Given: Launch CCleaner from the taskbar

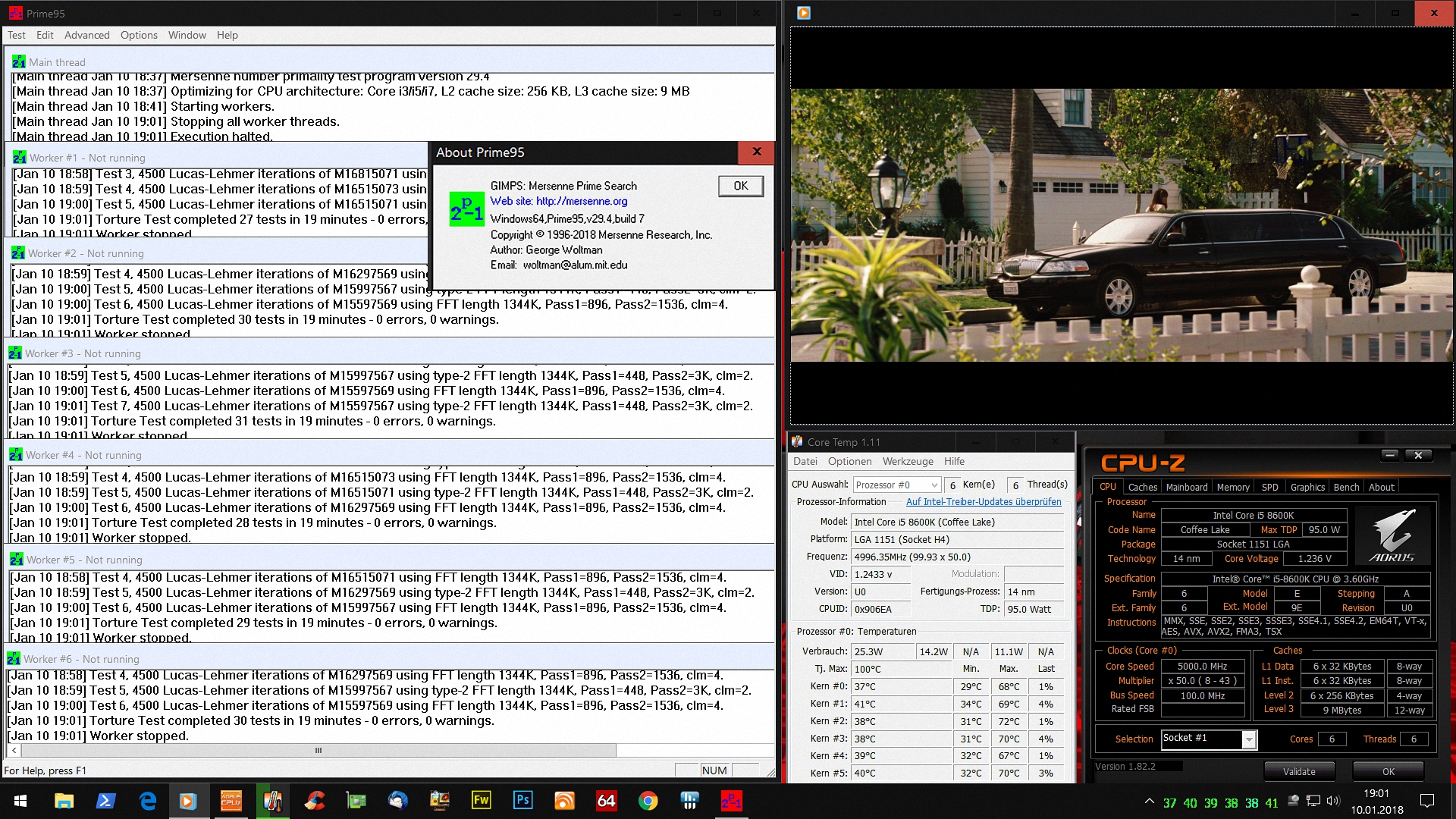Looking at the screenshot, I should [314, 801].
